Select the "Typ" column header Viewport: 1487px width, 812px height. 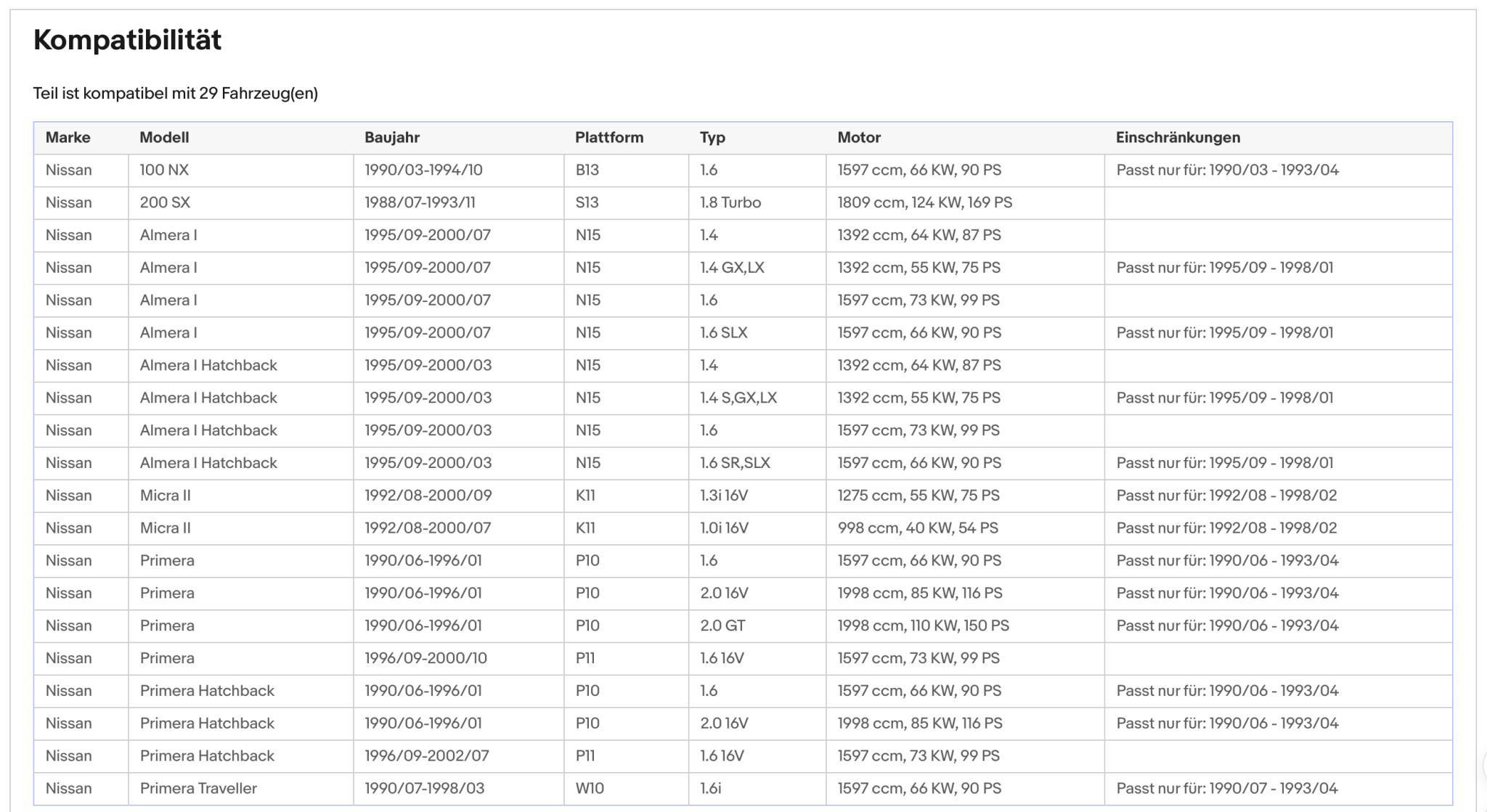coord(712,138)
